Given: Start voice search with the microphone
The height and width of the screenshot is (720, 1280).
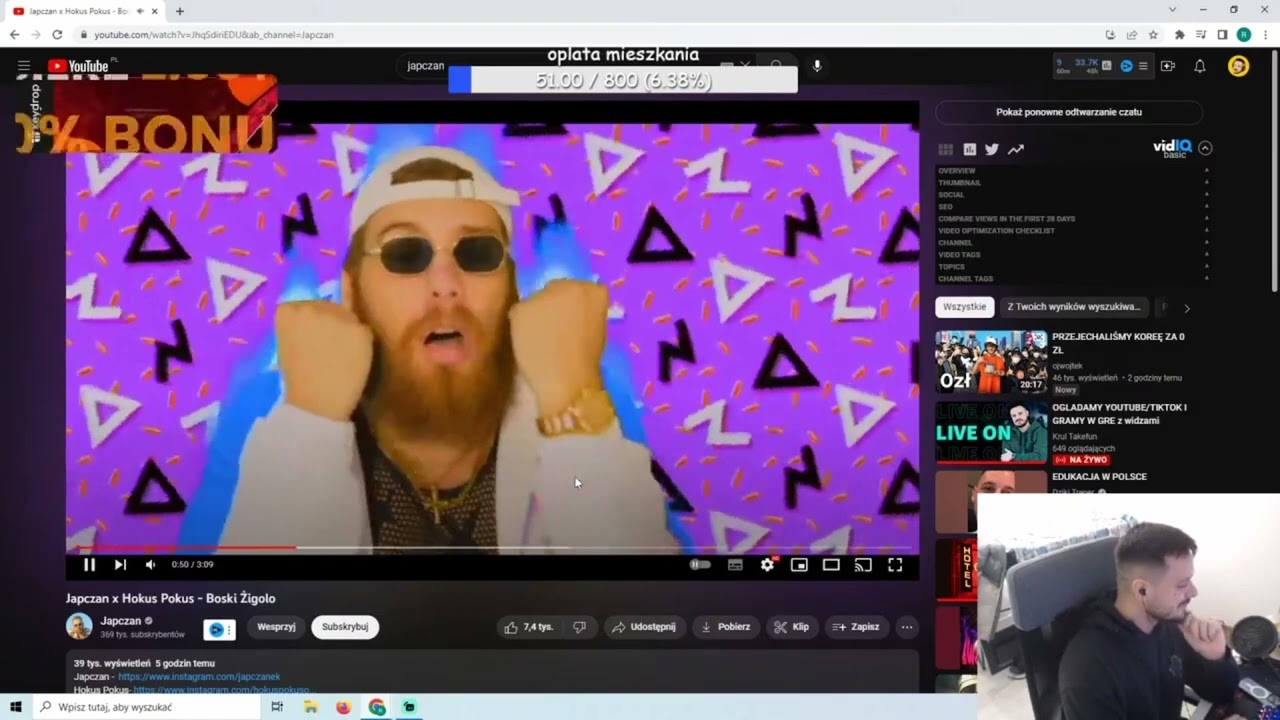Looking at the screenshot, I should [817, 66].
